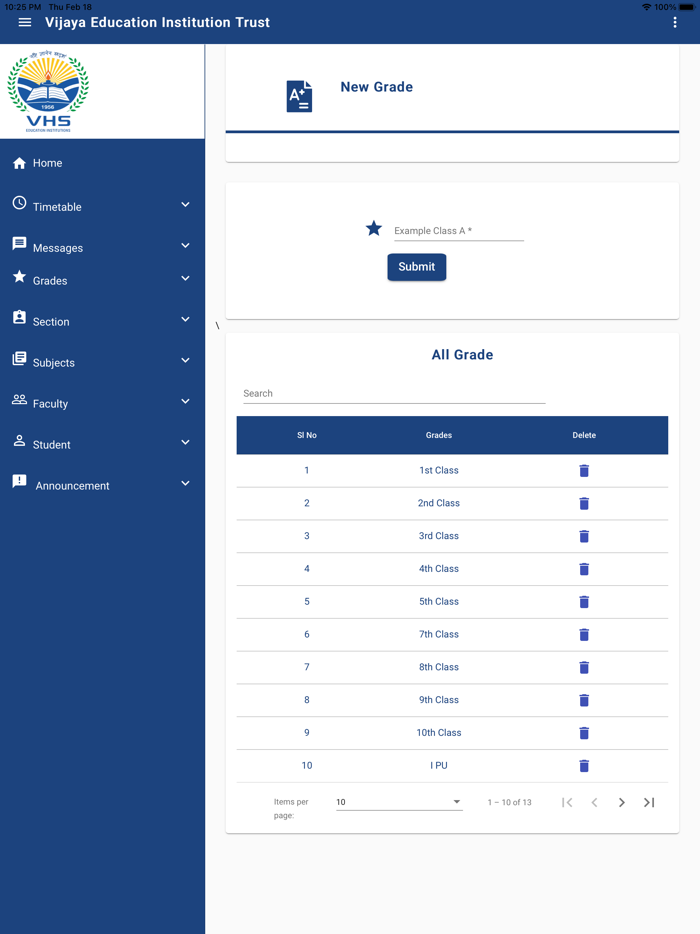Click the Submit button

pos(416,267)
